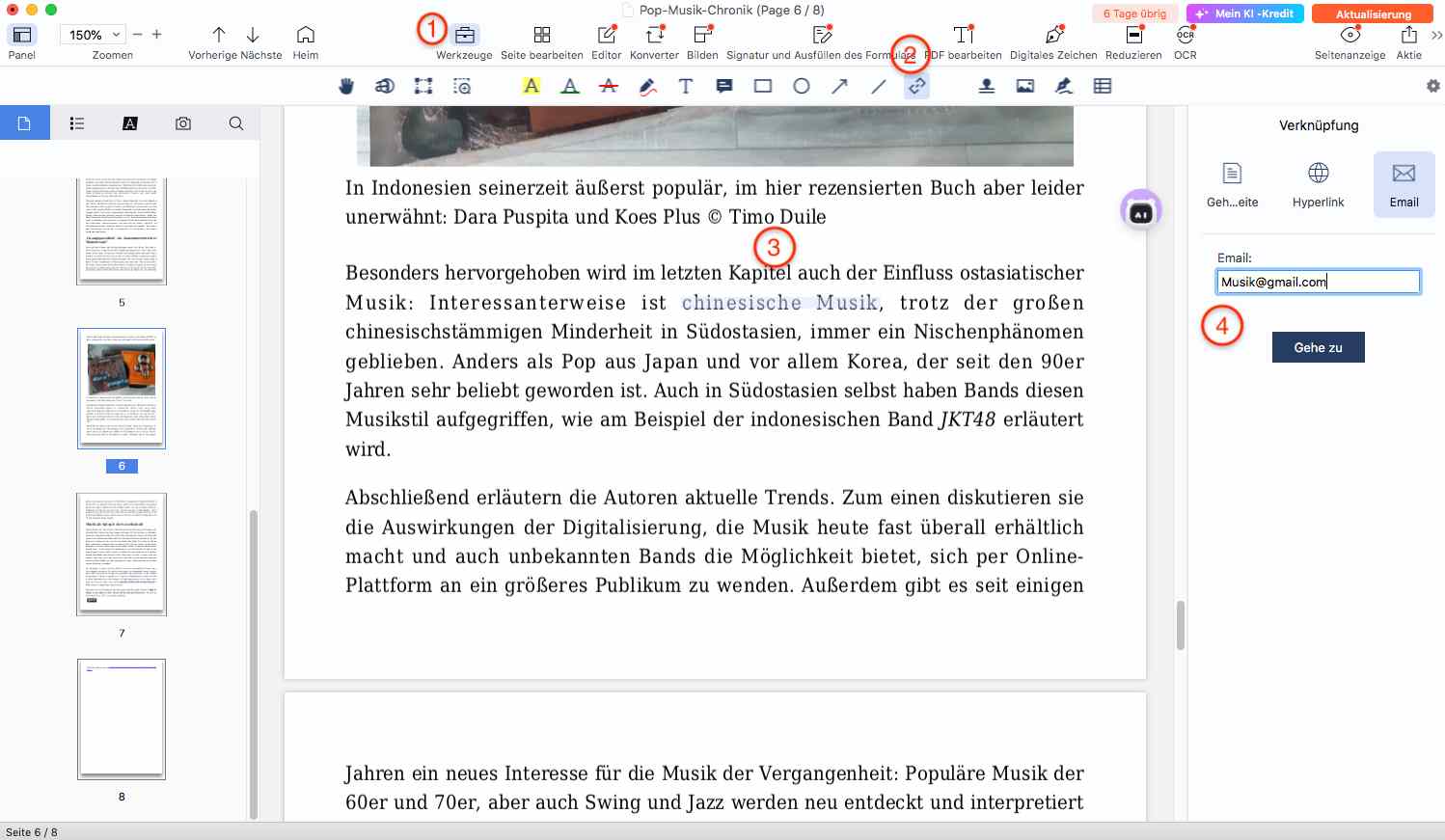Screen dimensions: 1445x840
Task: Open the 150% zoom level dropdown
Action: coord(94,35)
